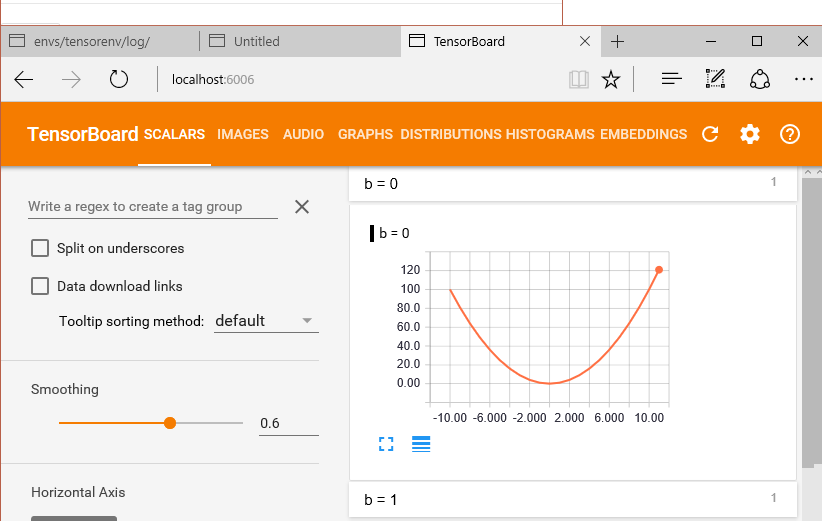Go forward in the browser
Image resolution: width=822 pixels, height=521 pixels.
coord(71,80)
